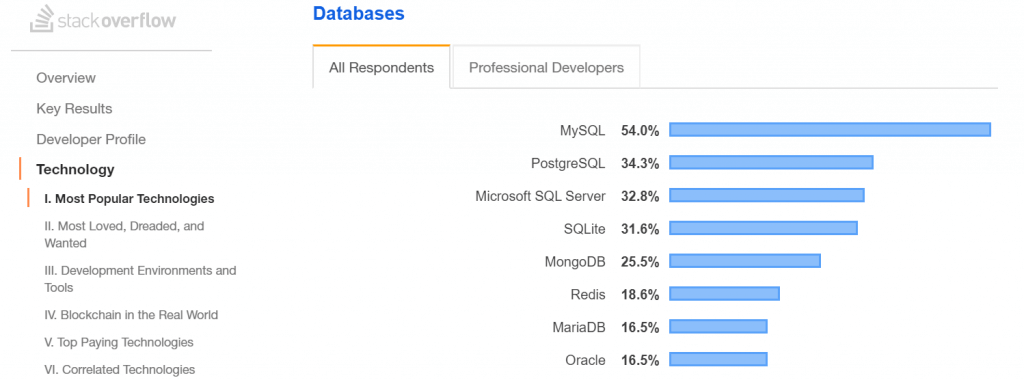Click the MongoDB bar
Screen dimensions: 1024x380
[x=745, y=261]
